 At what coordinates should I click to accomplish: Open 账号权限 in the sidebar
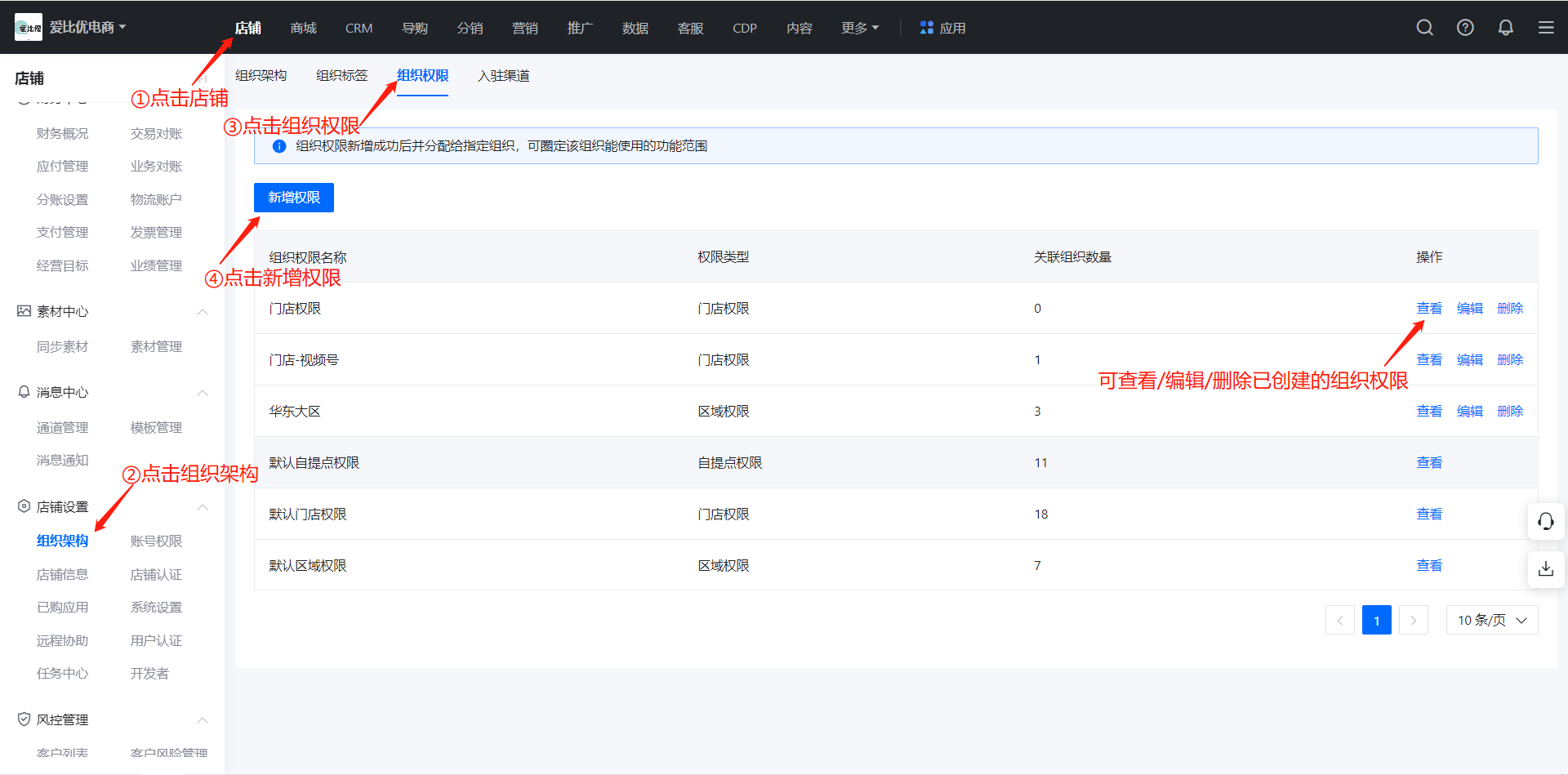tap(156, 541)
